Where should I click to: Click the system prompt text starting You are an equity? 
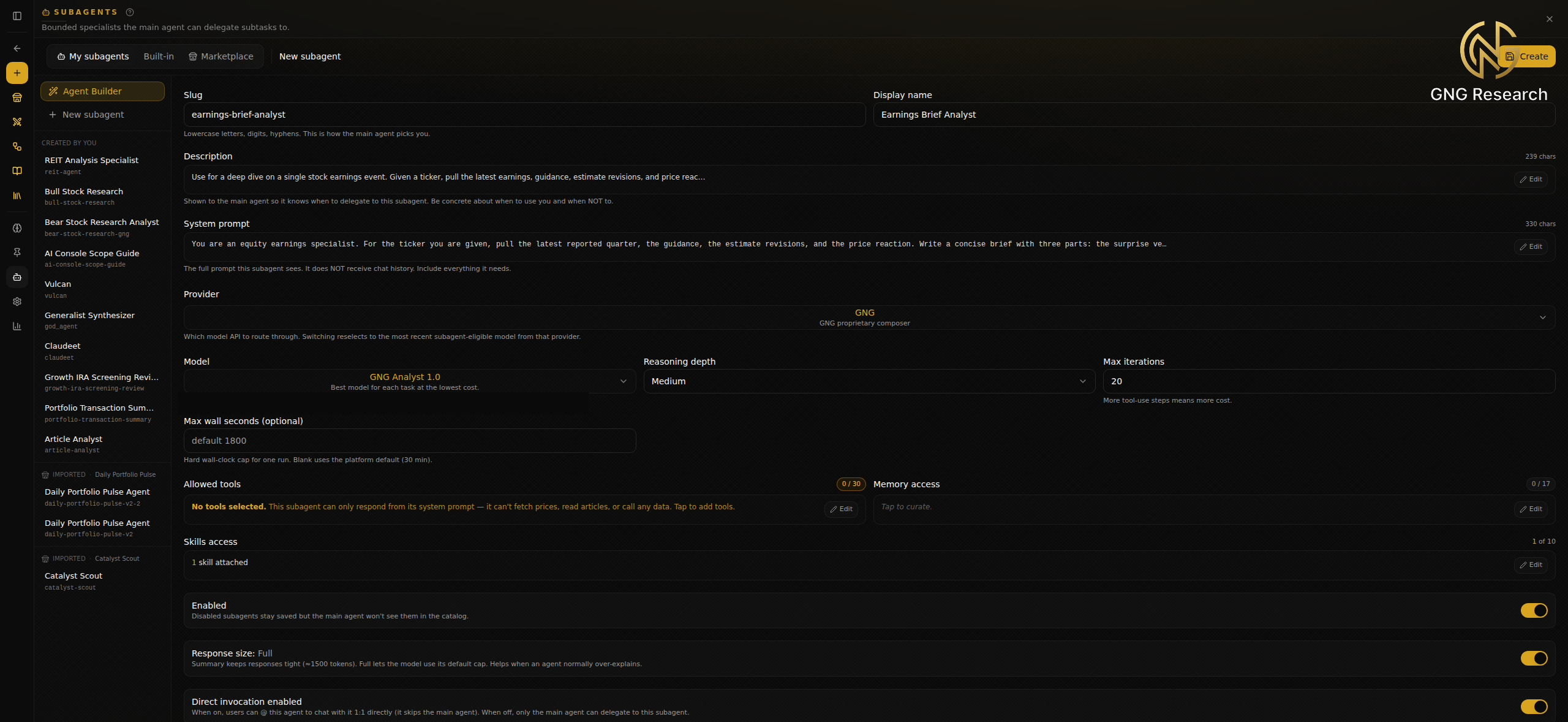679,244
